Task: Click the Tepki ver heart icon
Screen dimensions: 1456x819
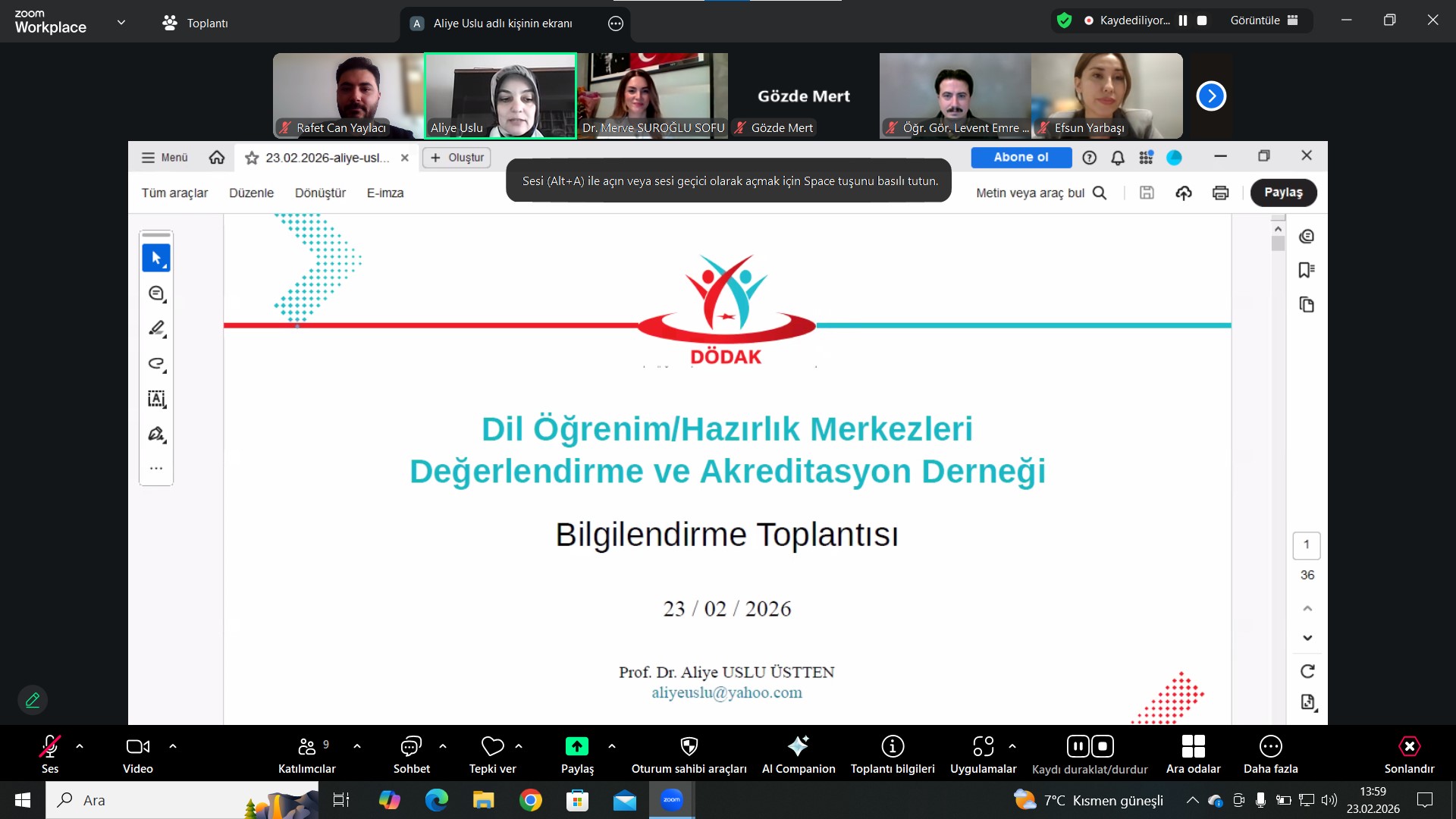Action: (x=492, y=748)
